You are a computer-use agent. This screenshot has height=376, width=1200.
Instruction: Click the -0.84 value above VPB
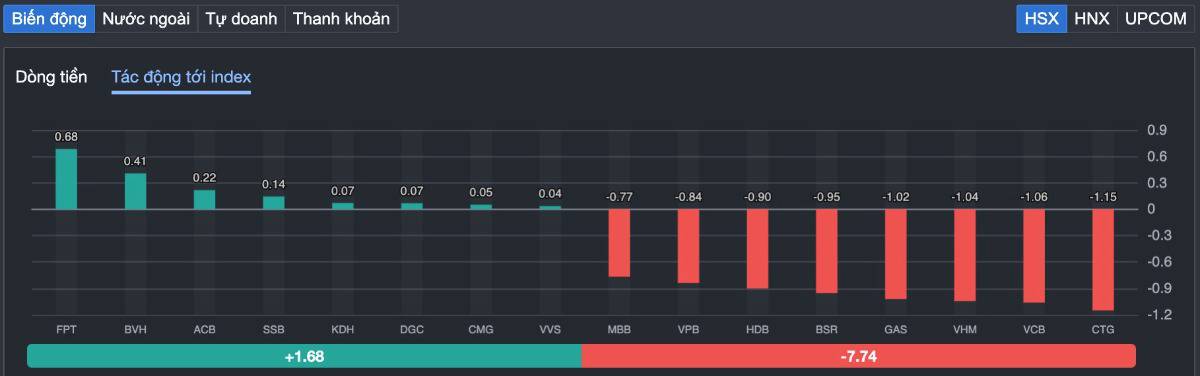(x=688, y=197)
